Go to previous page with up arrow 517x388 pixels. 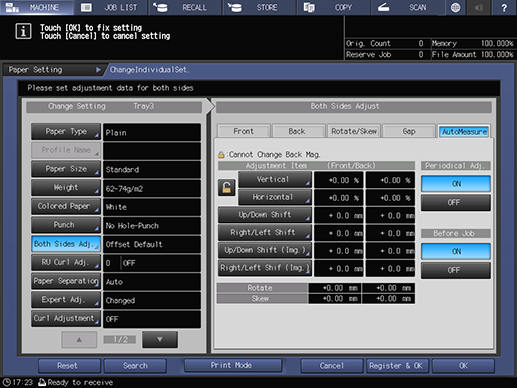tap(79, 340)
